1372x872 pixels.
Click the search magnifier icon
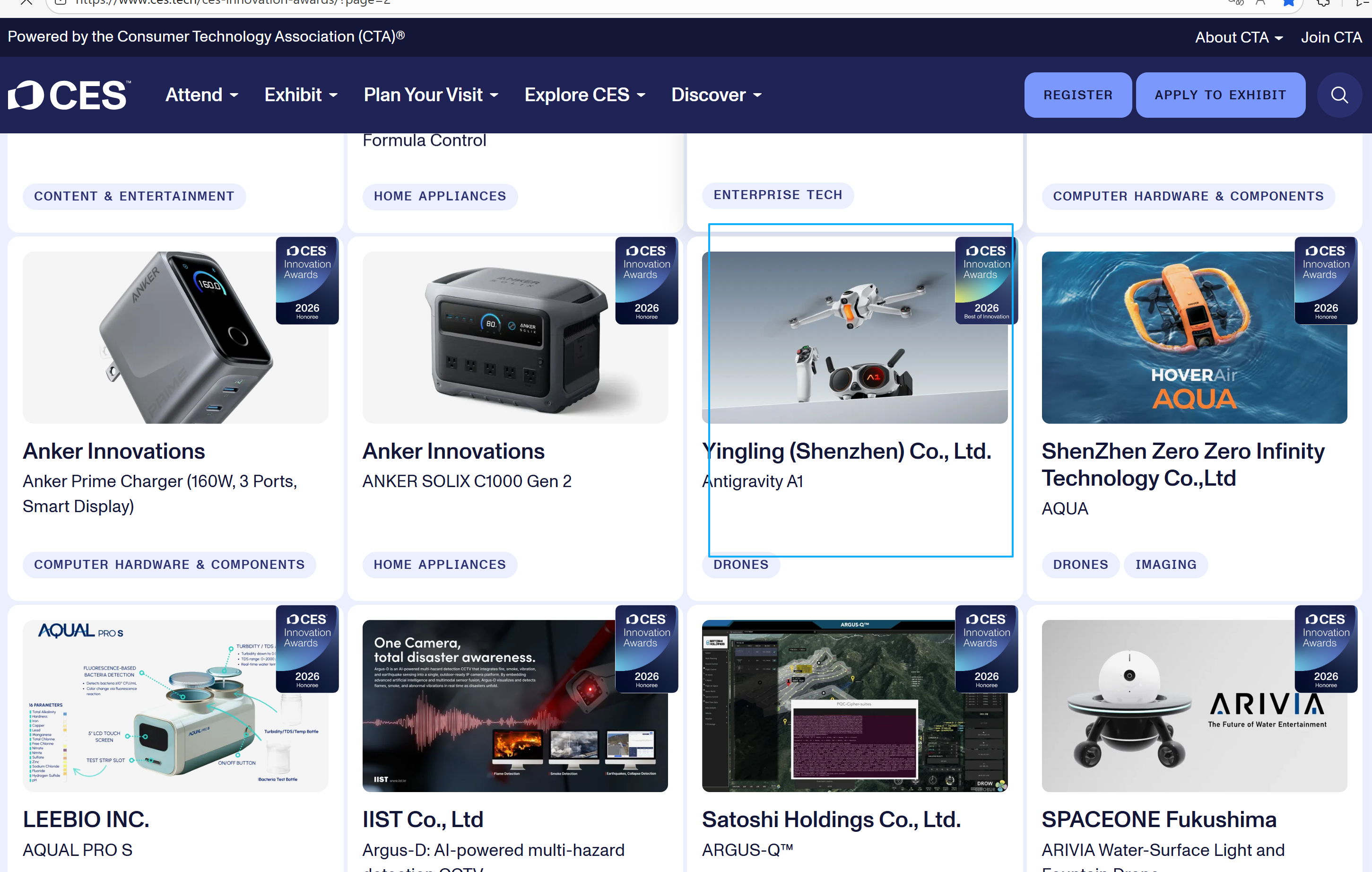(1339, 95)
